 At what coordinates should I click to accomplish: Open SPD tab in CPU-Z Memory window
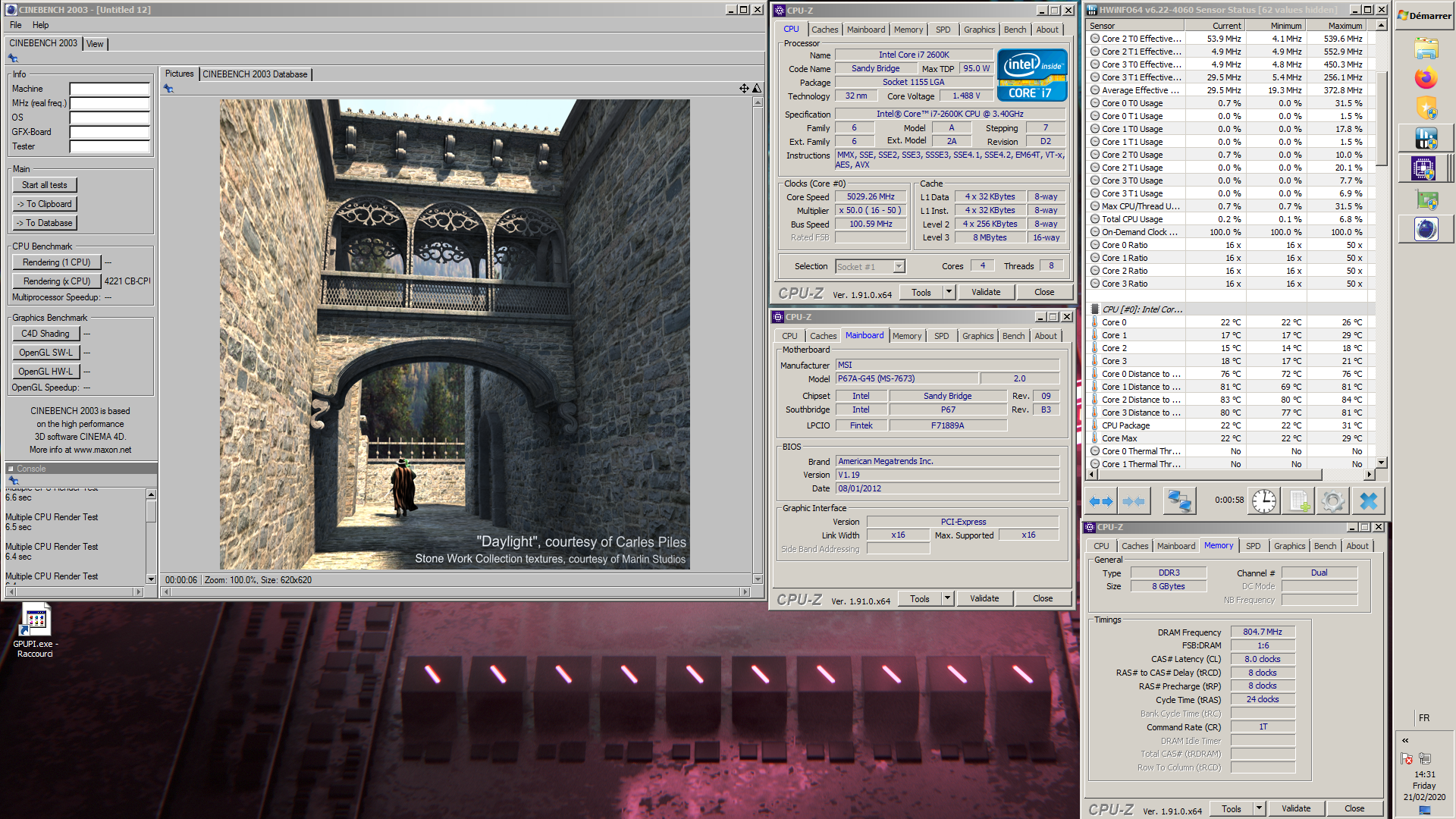coord(1253,546)
